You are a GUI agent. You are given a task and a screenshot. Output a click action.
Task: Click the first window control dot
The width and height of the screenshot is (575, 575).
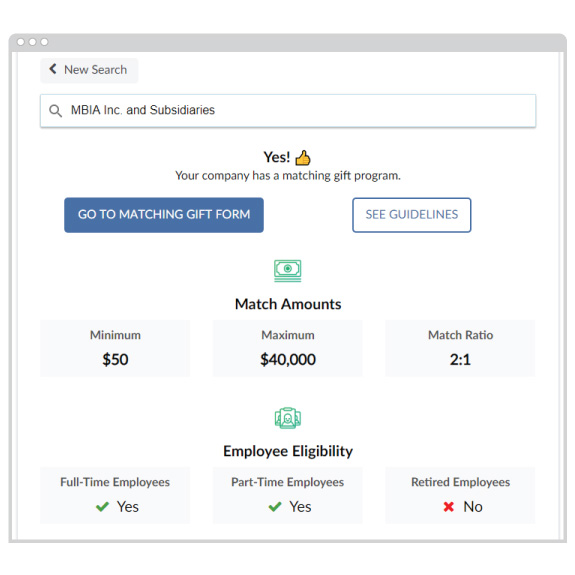(21, 42)
